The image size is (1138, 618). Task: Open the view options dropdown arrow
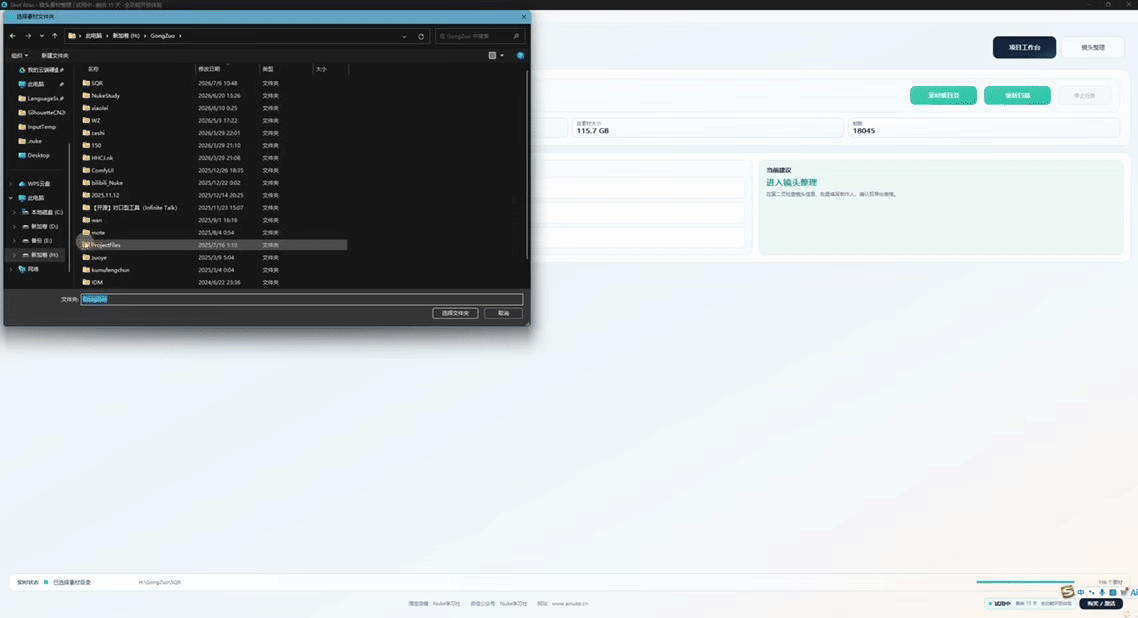point(502,55)
